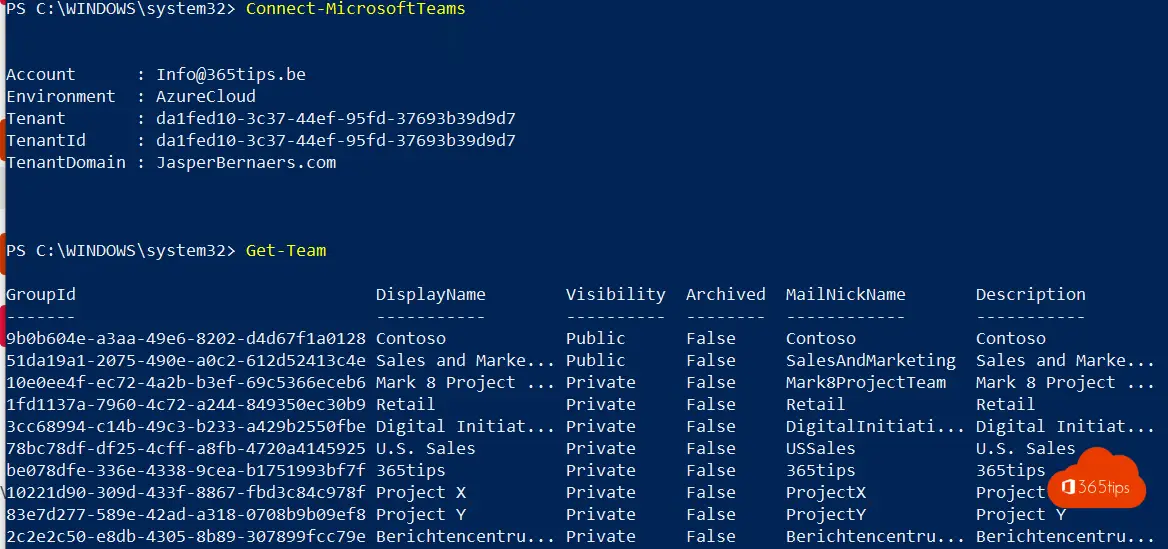Click the 365tips mail nickname cell
This screenshot has height=549, width=1168.
pyautogui.click(x=820, y=470)
